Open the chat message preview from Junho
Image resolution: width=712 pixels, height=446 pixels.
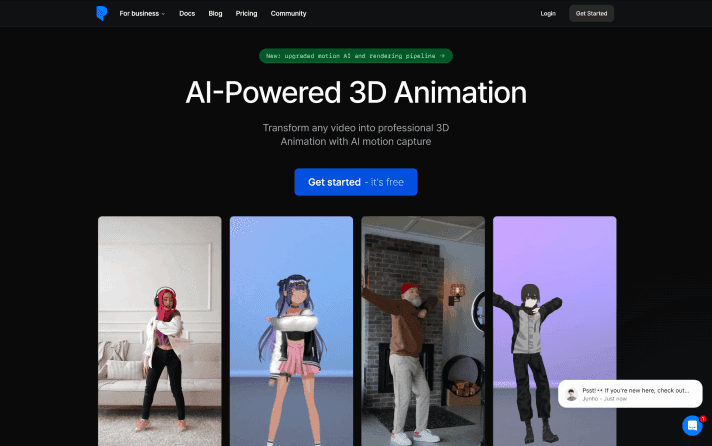630,394
